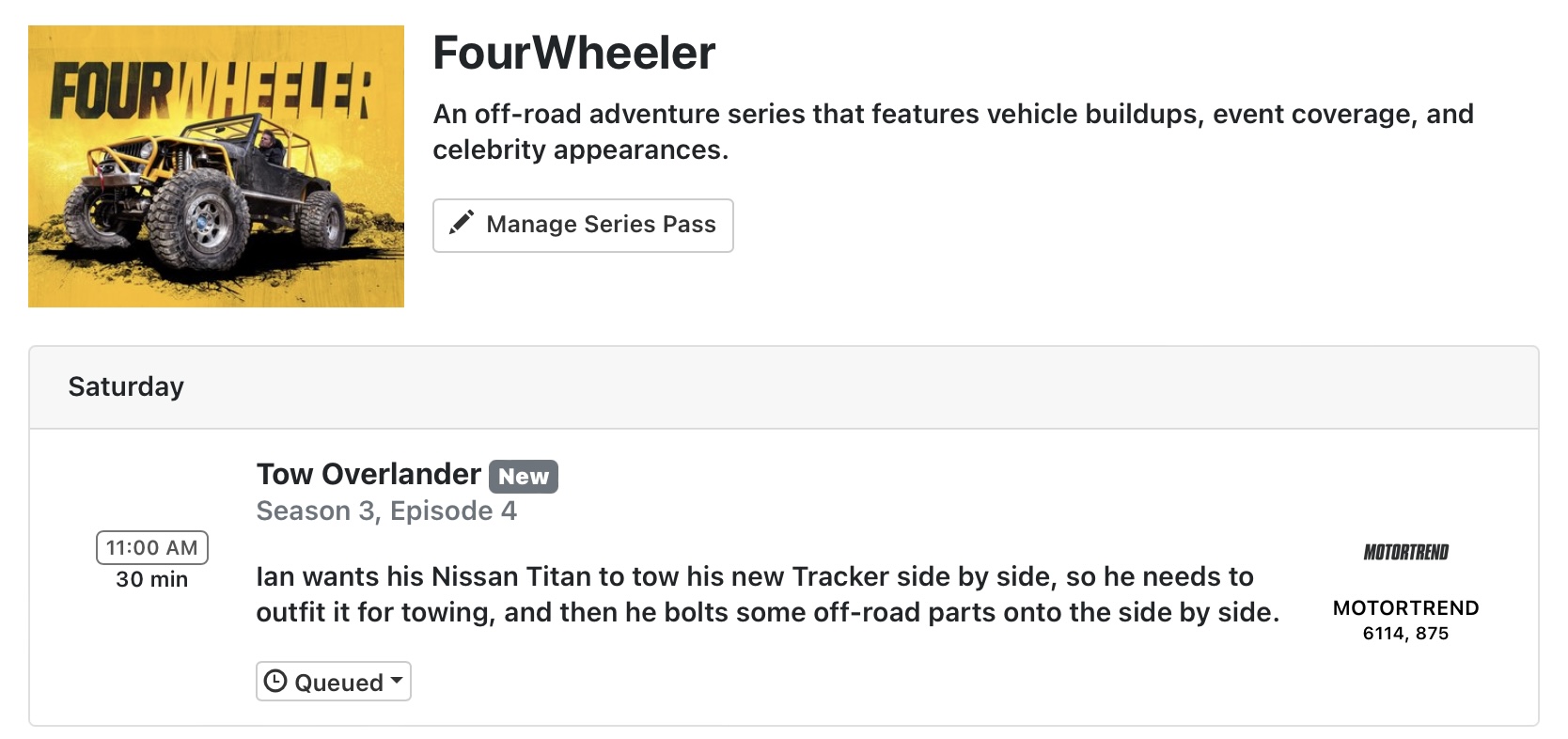Click the 11:00 AM time badge
The height and width of the screenshot is (739, 1568).
pyautogui.click(x=152, y=547)
